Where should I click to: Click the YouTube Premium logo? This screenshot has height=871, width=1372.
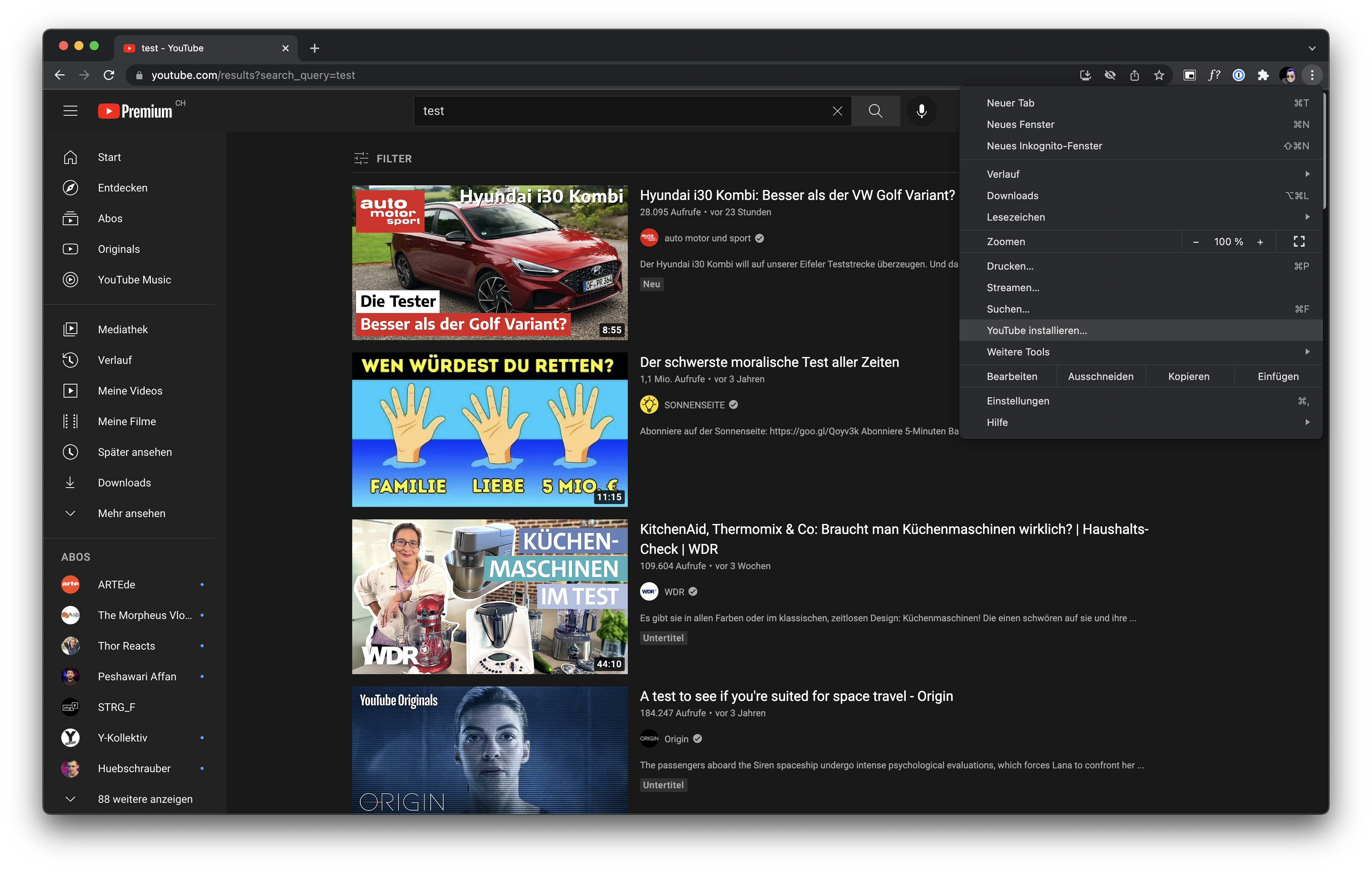point(136,111)
